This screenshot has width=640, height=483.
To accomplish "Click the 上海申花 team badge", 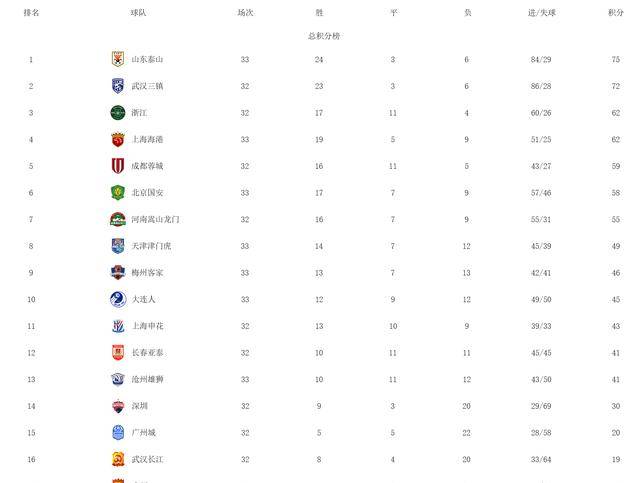I will tap(117, 326).
